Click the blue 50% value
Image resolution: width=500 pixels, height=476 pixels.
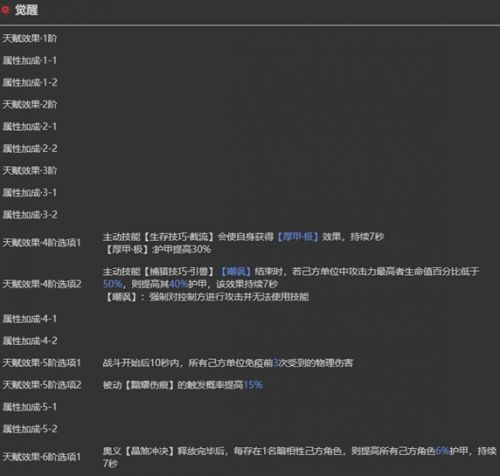[112, 284]
